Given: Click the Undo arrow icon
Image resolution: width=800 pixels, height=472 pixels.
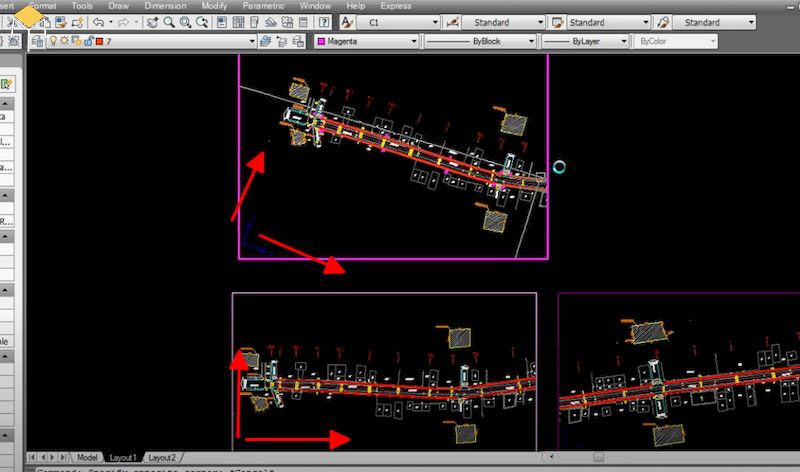Looking at the screenshot, I should pos(98,22).
